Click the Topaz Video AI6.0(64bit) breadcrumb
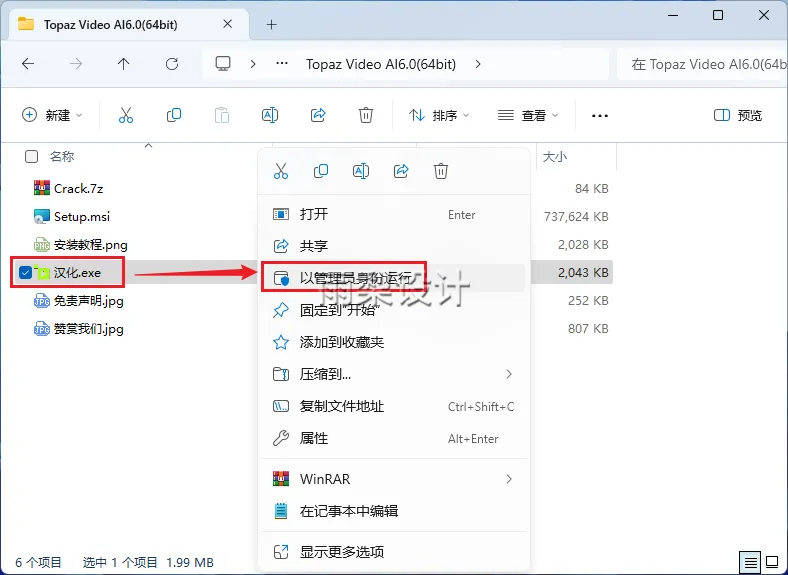The width and height of the screenshot is (788, 575). (x=381, y=64)
